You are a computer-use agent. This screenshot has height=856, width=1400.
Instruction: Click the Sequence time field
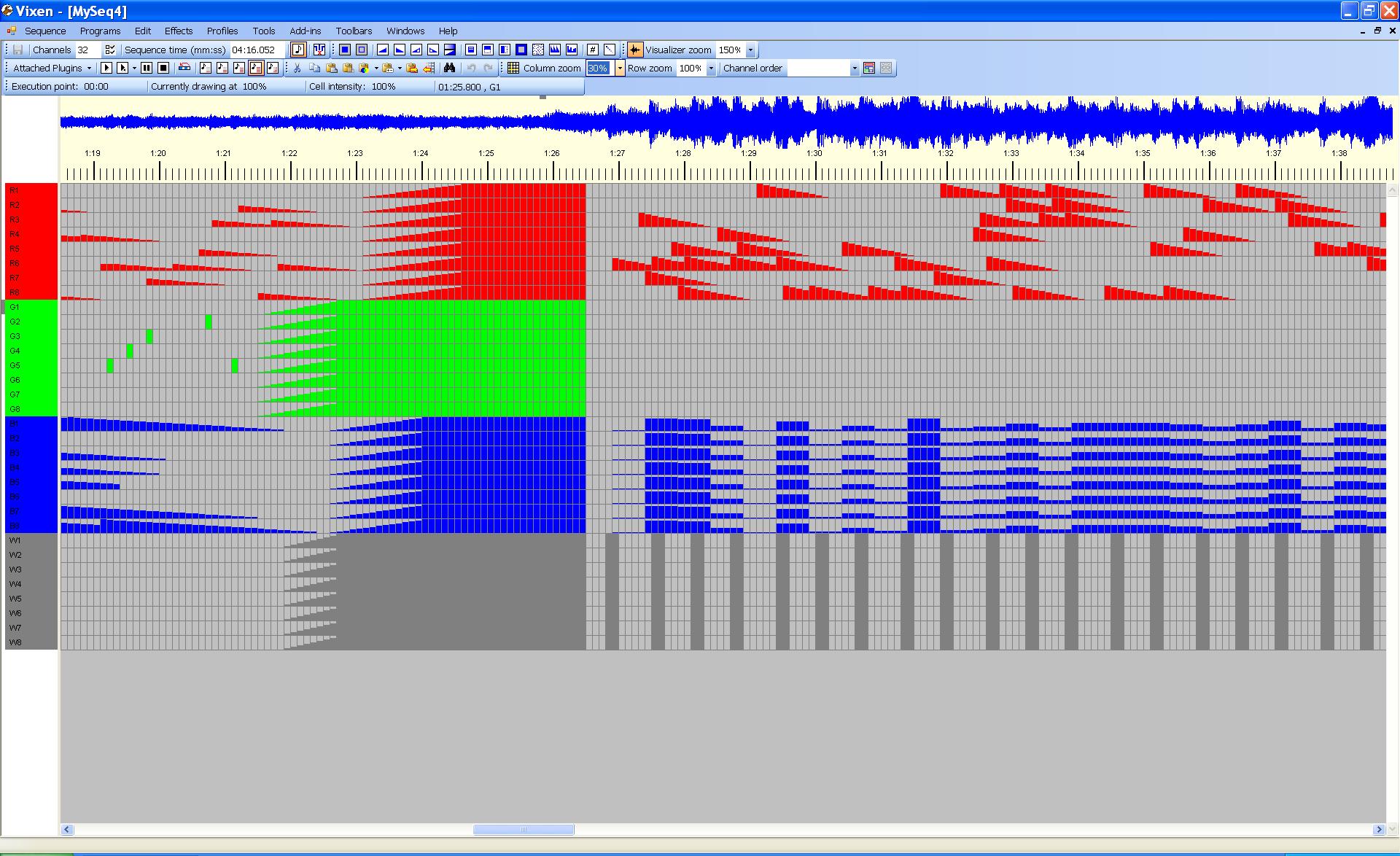pyautogui.click(x=257, y=50)
